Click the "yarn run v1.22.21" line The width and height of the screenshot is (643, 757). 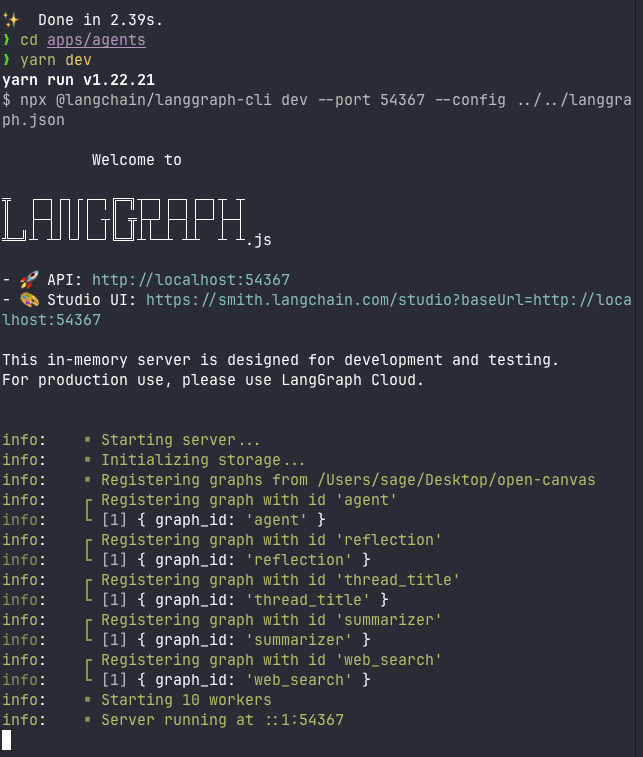tap(78, 80)
